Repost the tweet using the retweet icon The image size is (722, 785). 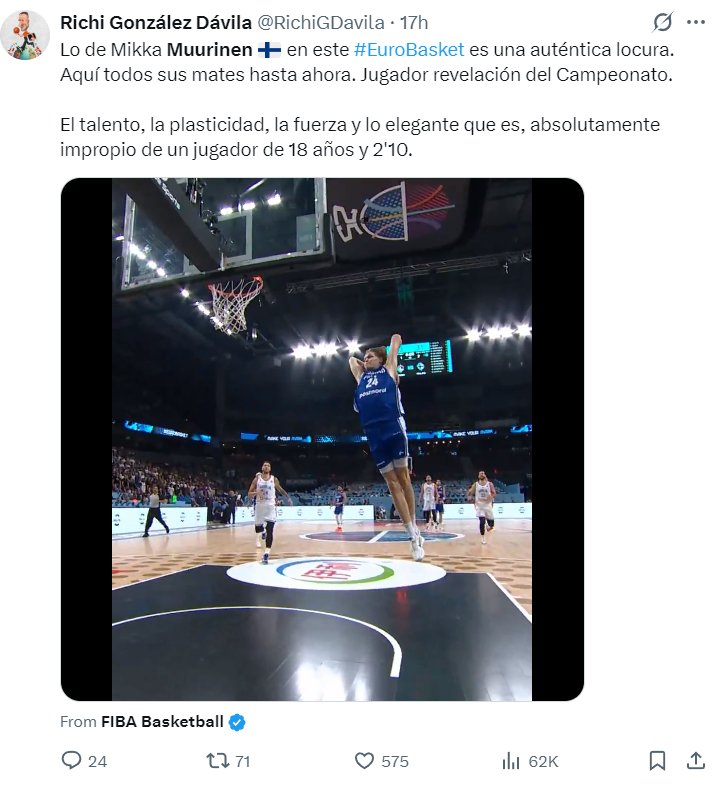tap(217, 761)
